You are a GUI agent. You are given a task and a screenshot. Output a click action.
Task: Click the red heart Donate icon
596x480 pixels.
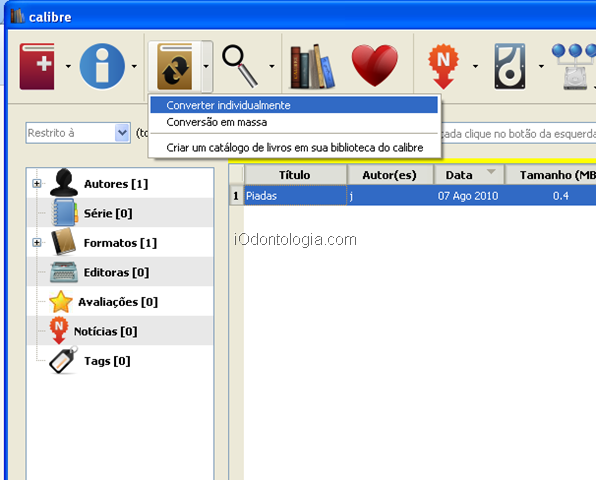(375, 65)
